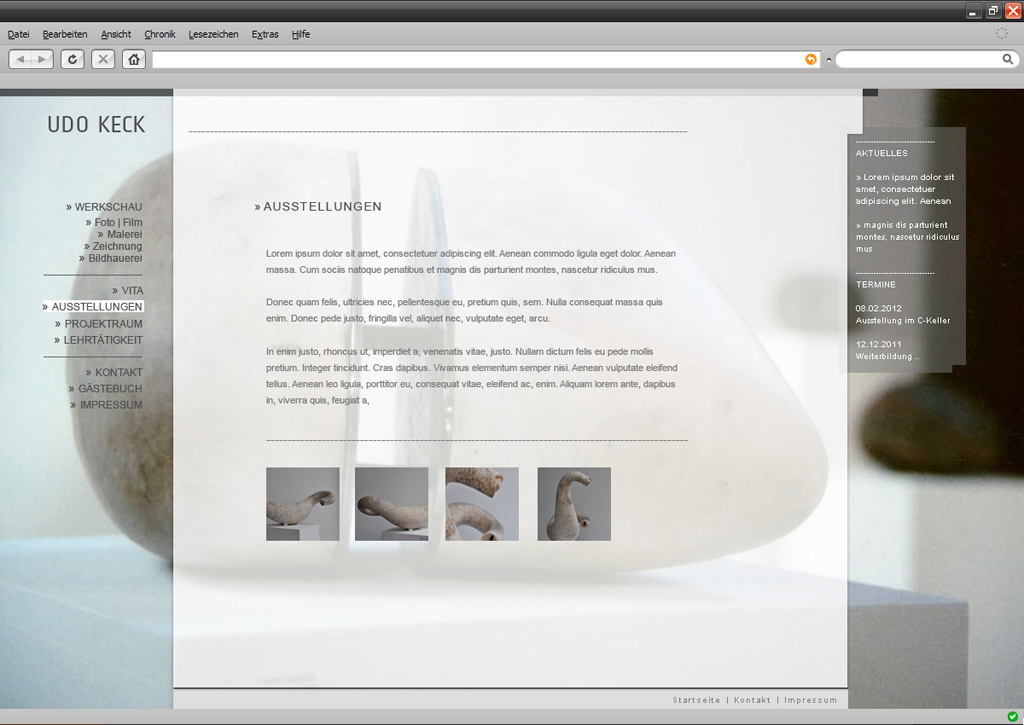Open the Extras menu
Viewport: 1024px width, 725px height.
pos(265,34)
